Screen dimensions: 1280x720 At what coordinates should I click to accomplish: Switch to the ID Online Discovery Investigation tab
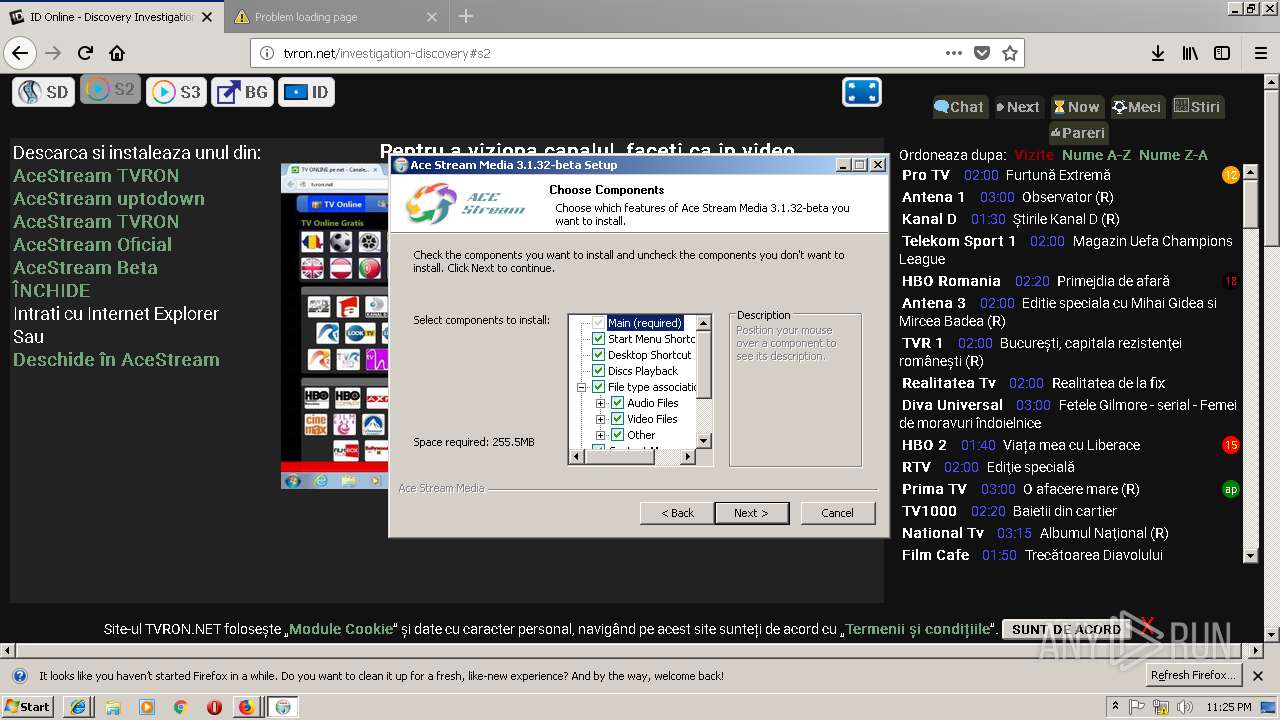(x=110, y=16)
